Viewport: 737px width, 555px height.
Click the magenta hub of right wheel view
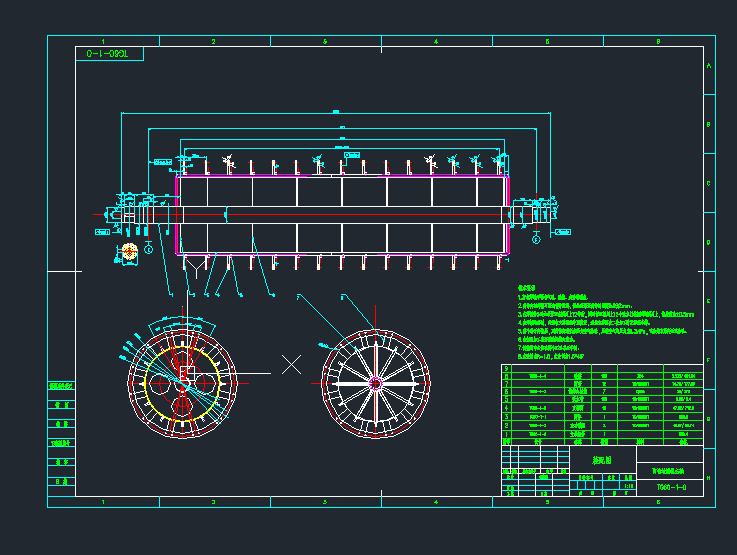375,382
